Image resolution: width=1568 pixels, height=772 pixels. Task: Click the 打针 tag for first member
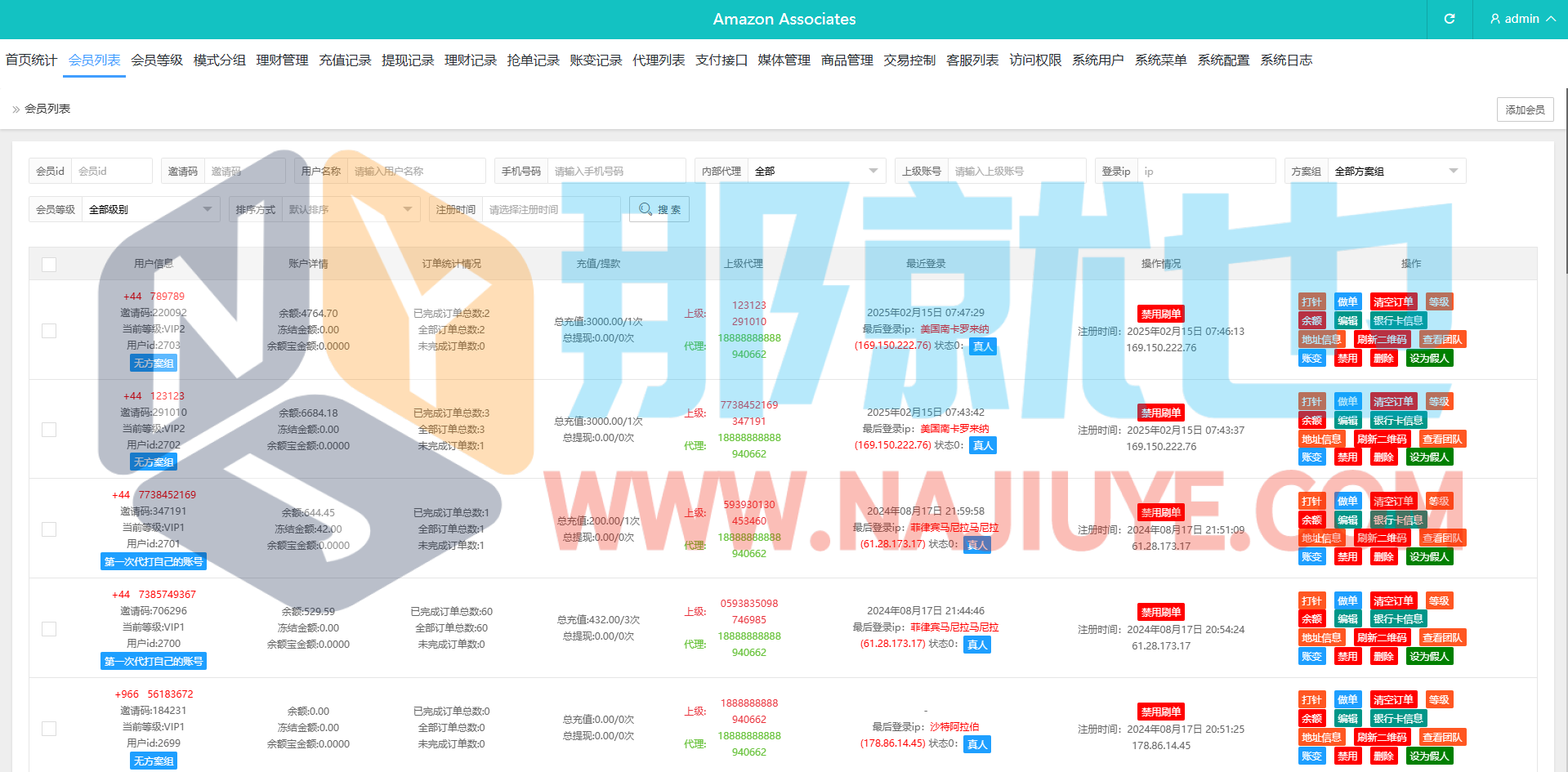pyautogui.click(x=1311, y=302)
